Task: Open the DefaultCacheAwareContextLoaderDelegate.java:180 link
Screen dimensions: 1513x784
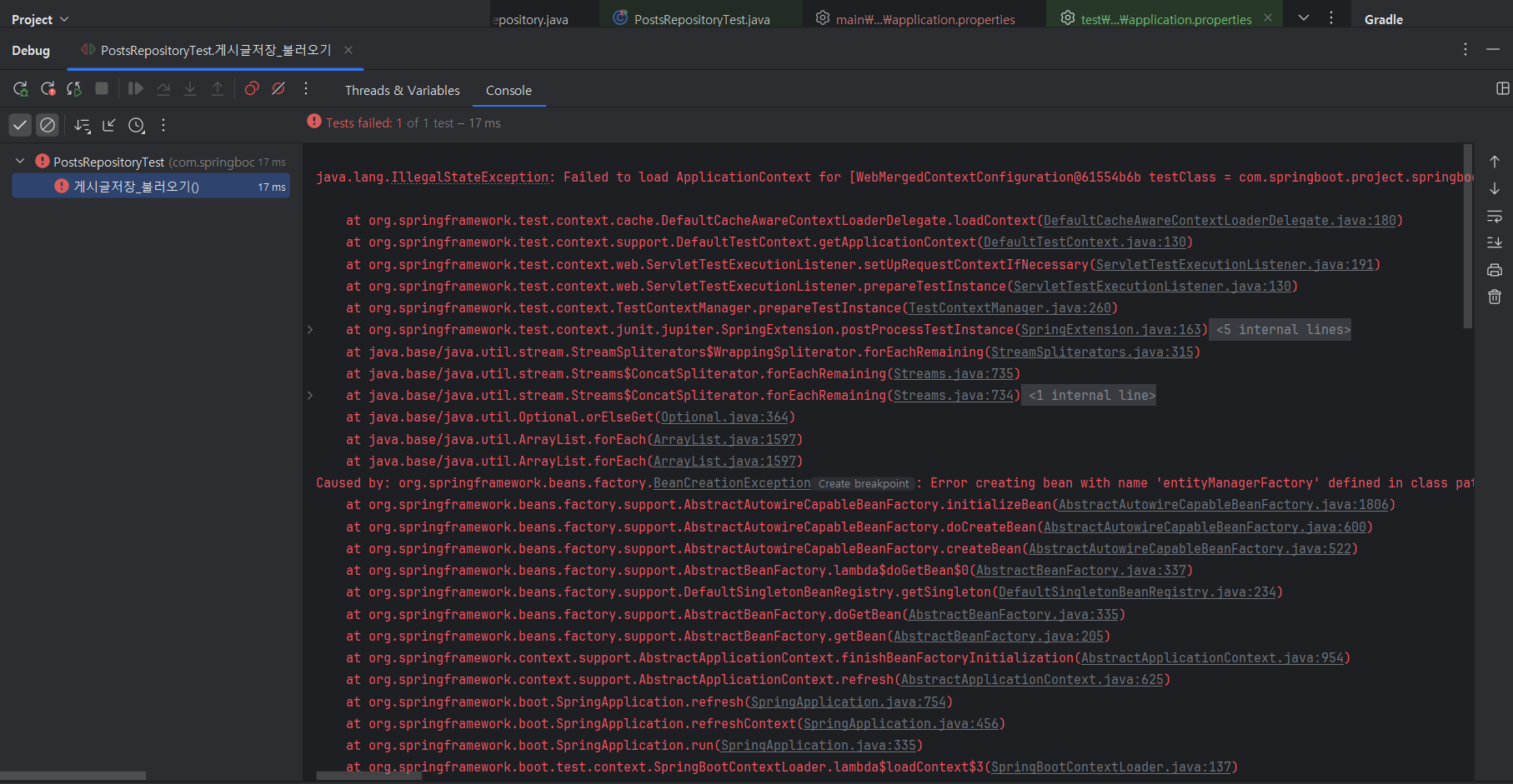Action: [x=1220, y=221]
